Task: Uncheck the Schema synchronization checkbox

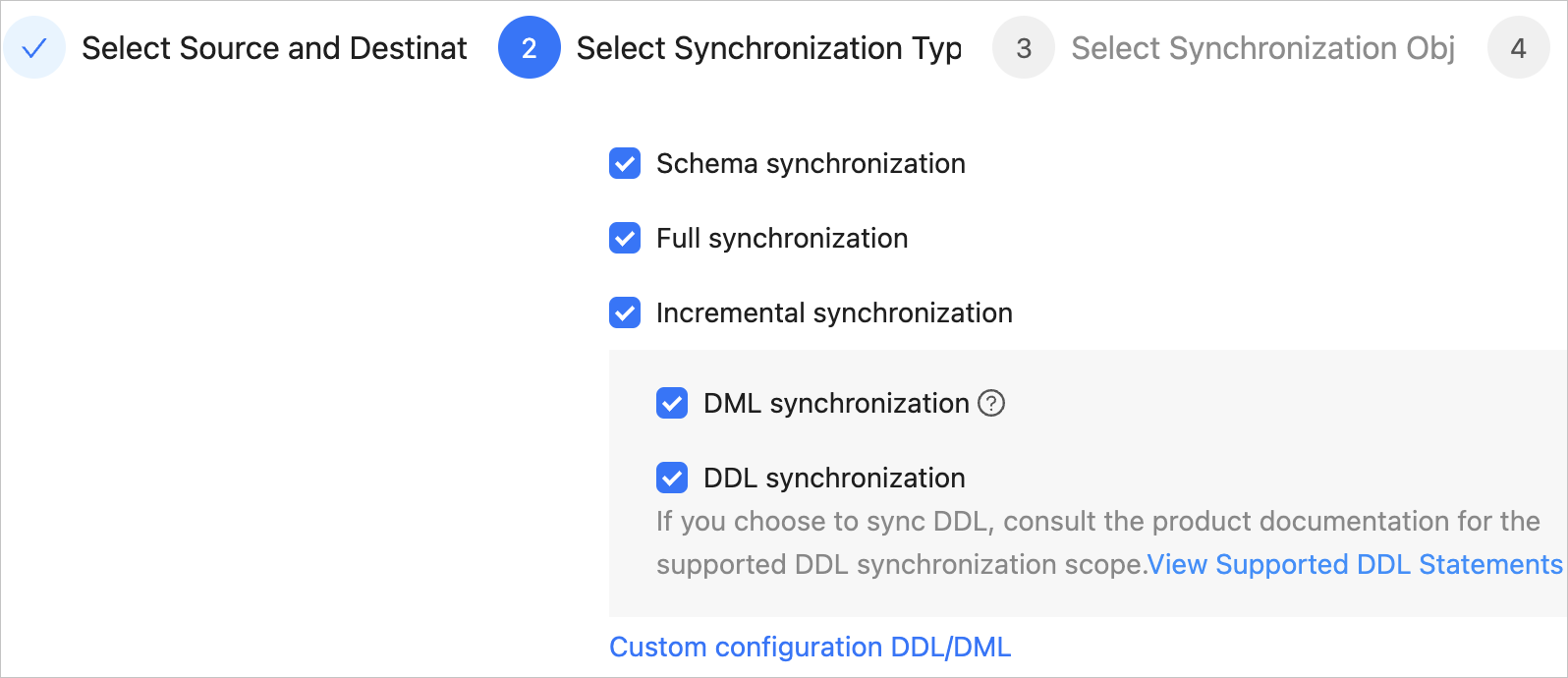Action: [625, 163]
